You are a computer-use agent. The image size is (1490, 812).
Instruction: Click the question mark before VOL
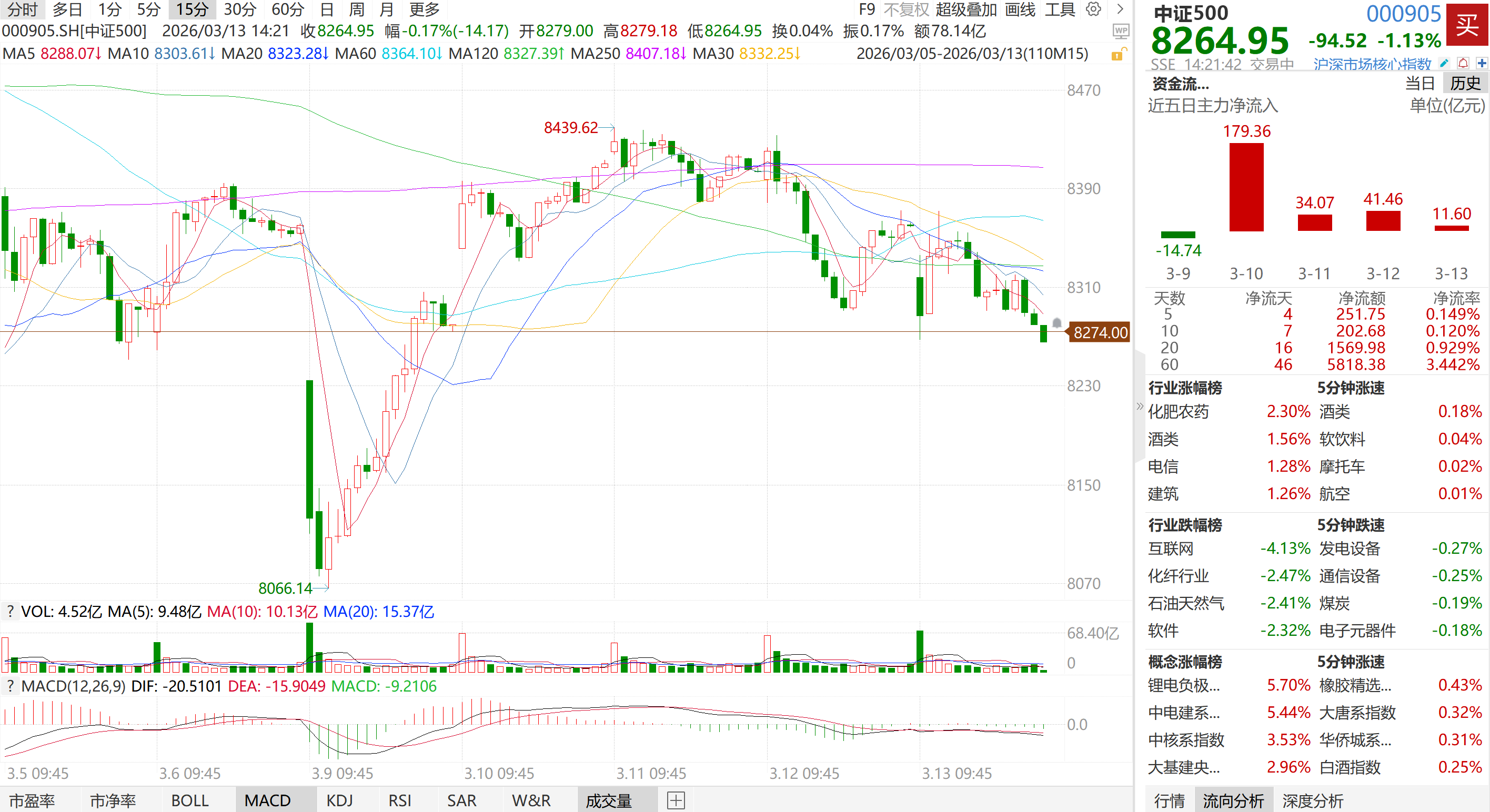click(x=10, y=611)
